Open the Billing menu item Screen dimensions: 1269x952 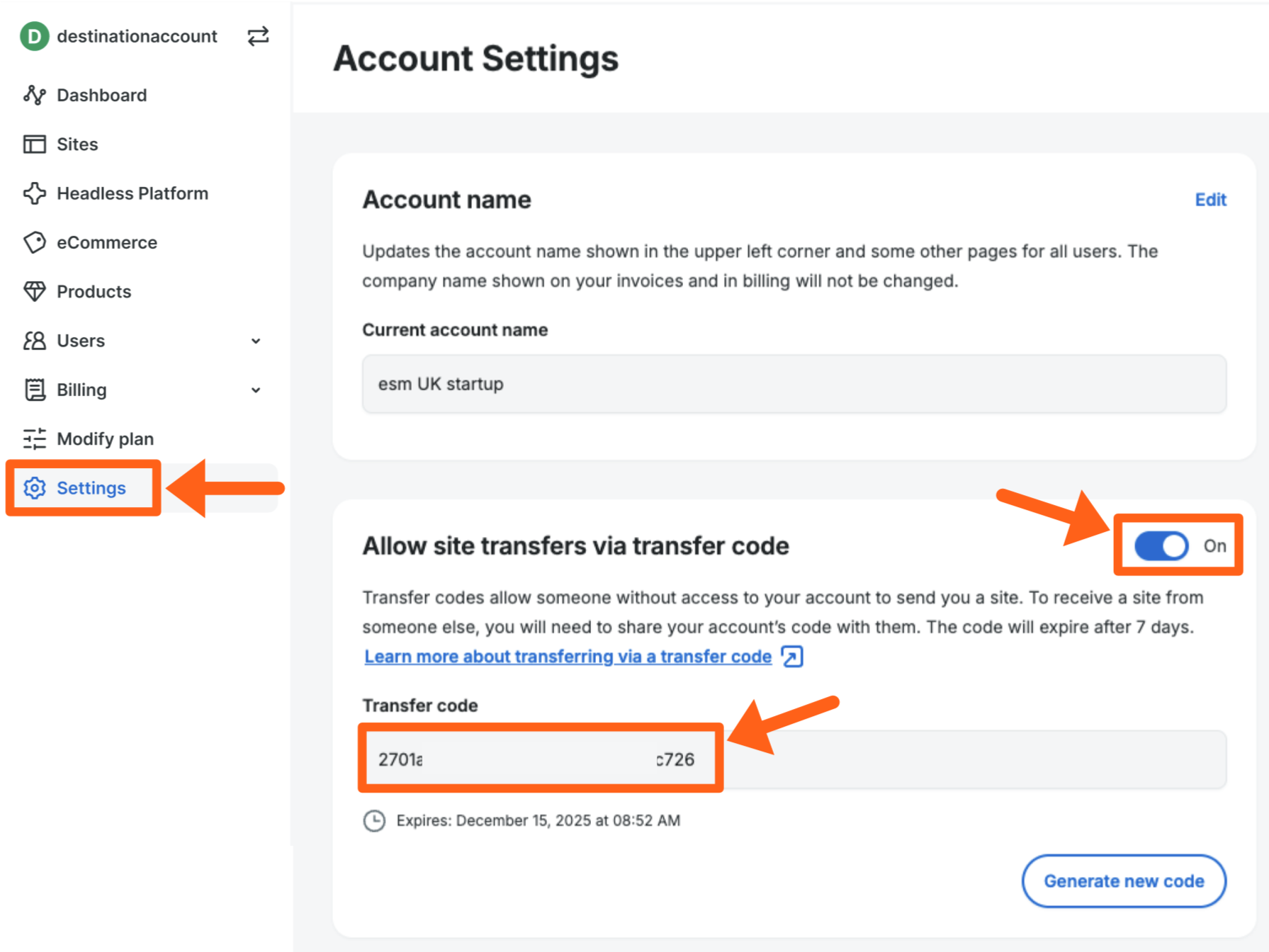81,390
